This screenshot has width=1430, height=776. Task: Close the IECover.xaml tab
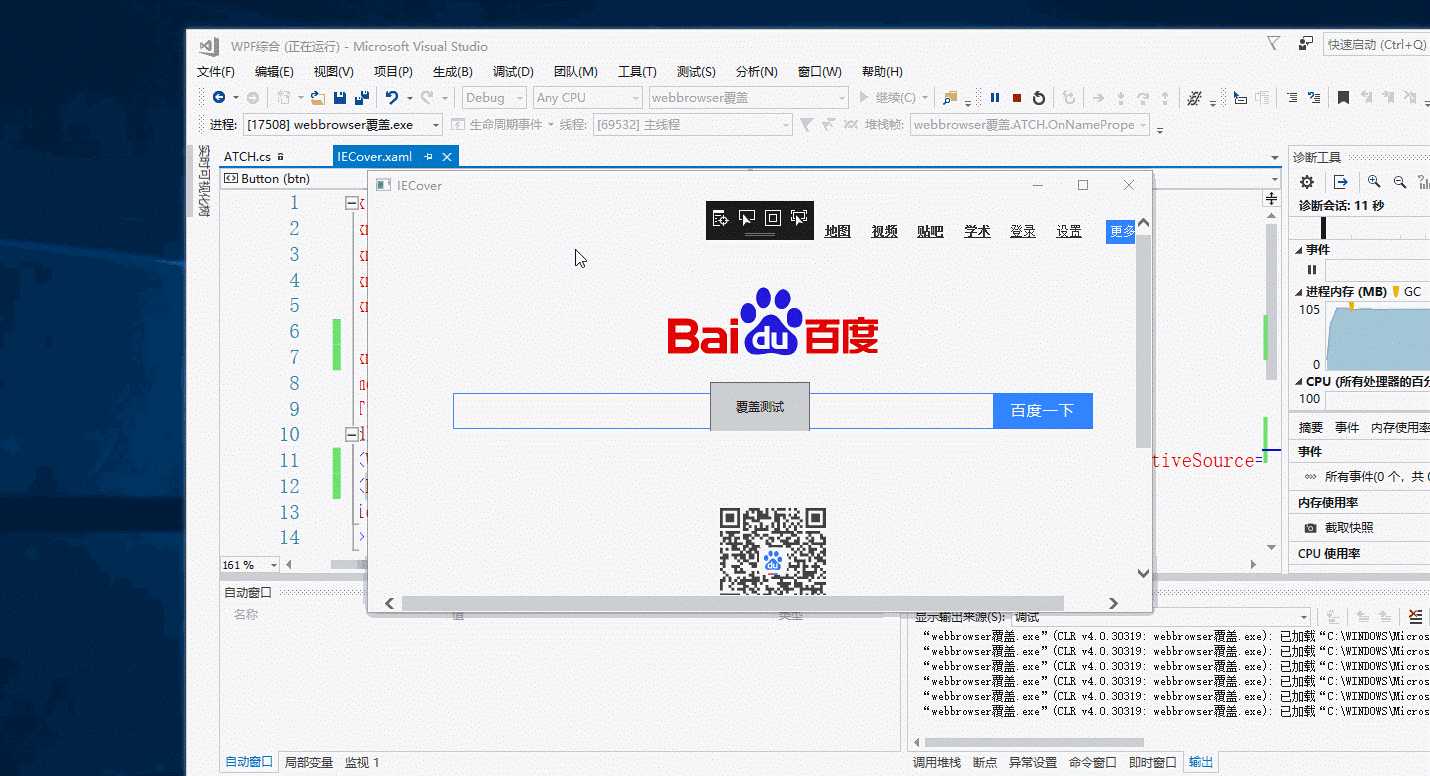447,157
